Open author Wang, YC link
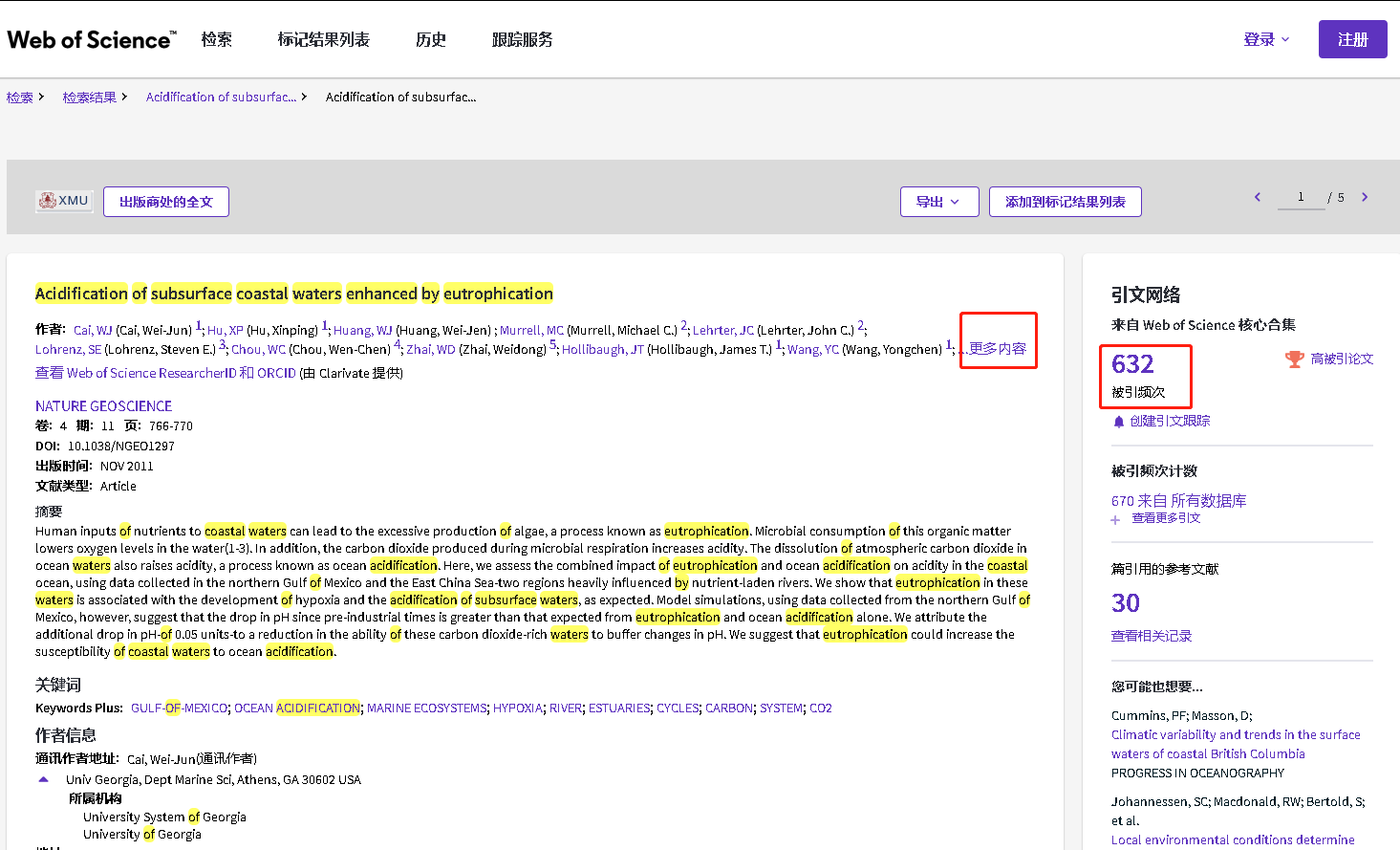The width and height of the screenshot is (1400, 850). 813,350
